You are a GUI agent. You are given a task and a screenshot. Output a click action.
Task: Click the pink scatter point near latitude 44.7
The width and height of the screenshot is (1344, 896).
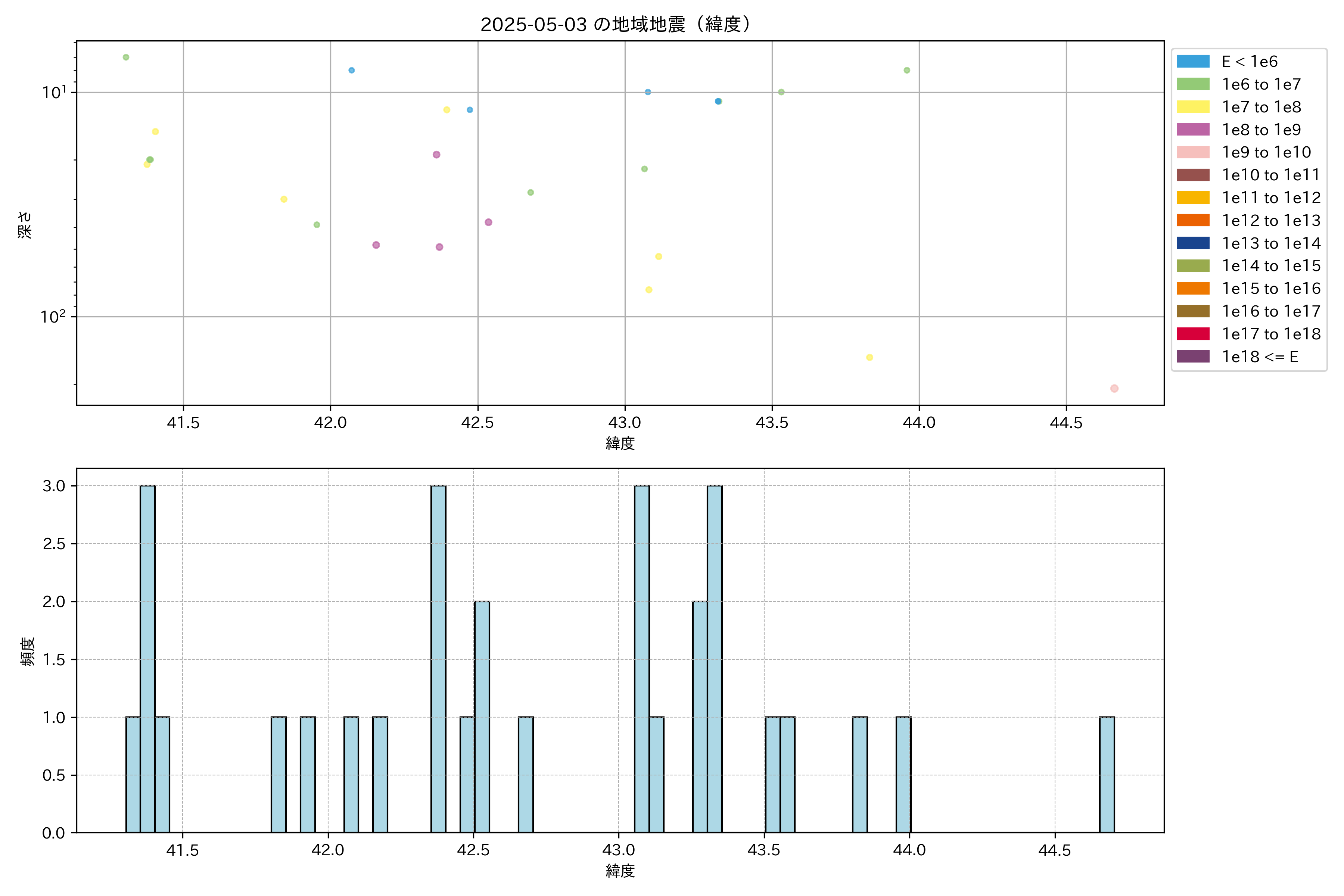tap(1114, 389)
